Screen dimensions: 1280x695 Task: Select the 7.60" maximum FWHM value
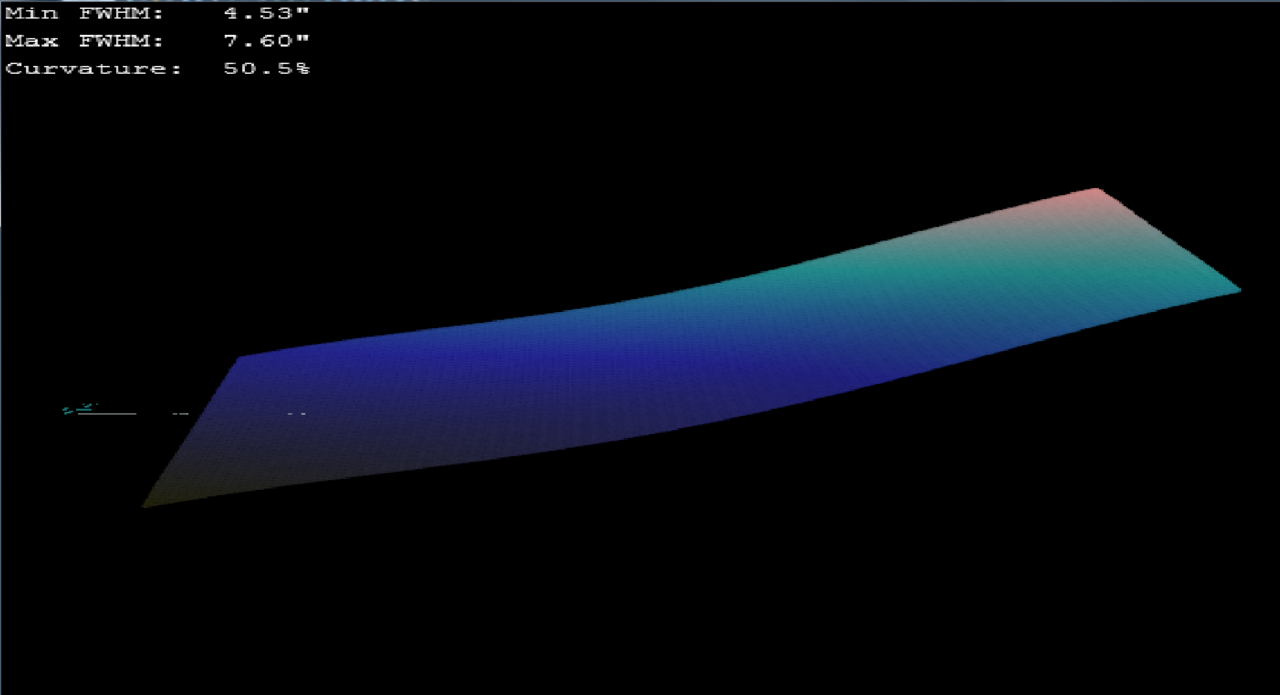click(x=268, y=41)
